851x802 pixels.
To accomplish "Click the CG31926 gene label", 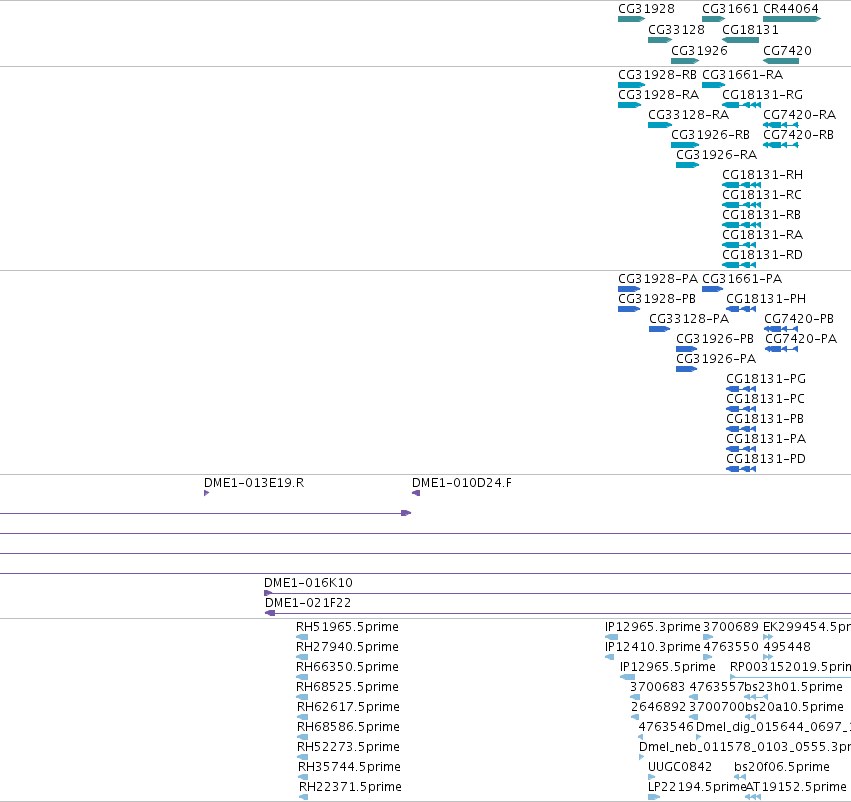I will 699,50.
